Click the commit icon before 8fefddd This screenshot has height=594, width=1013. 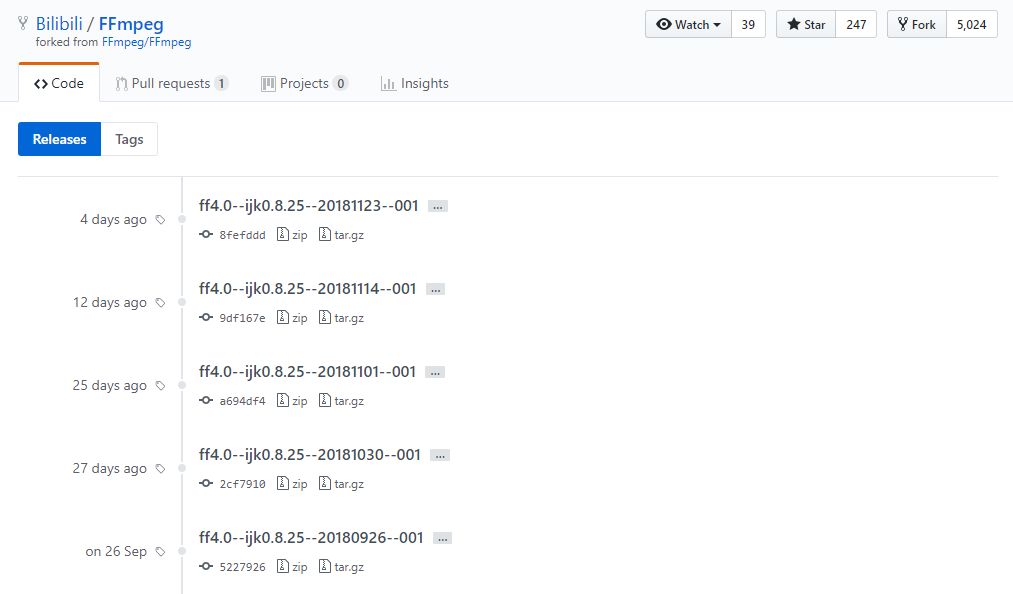coord(206,234)
